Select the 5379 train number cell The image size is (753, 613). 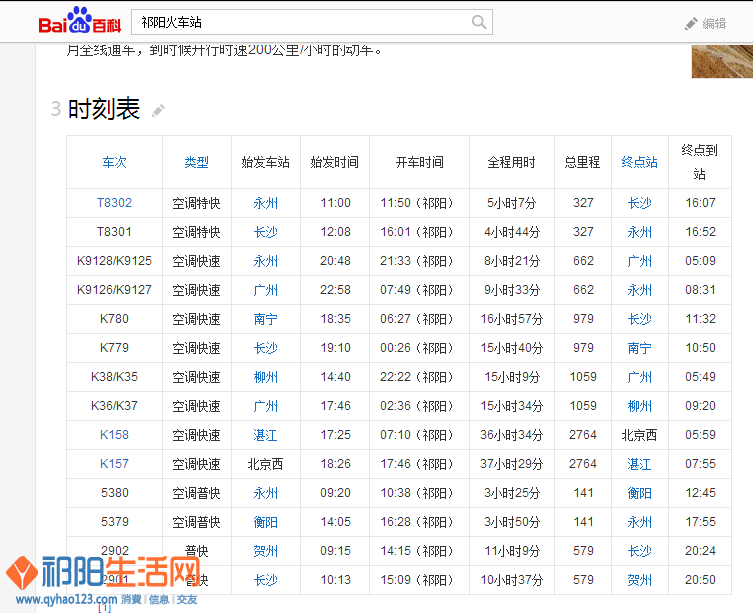[x=114, y=522]
